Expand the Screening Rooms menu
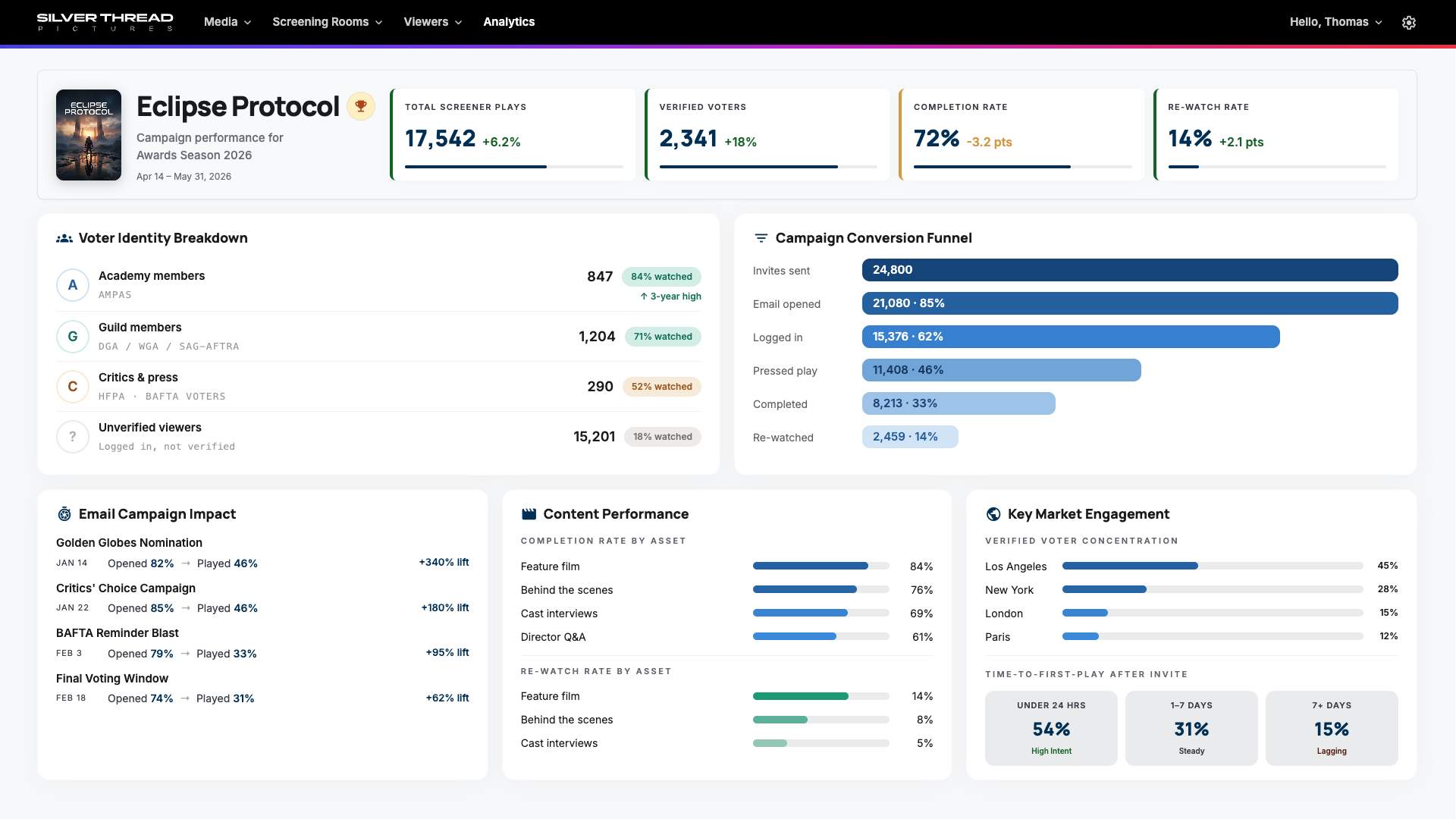Screen dimensions: 1456x819 328,22
